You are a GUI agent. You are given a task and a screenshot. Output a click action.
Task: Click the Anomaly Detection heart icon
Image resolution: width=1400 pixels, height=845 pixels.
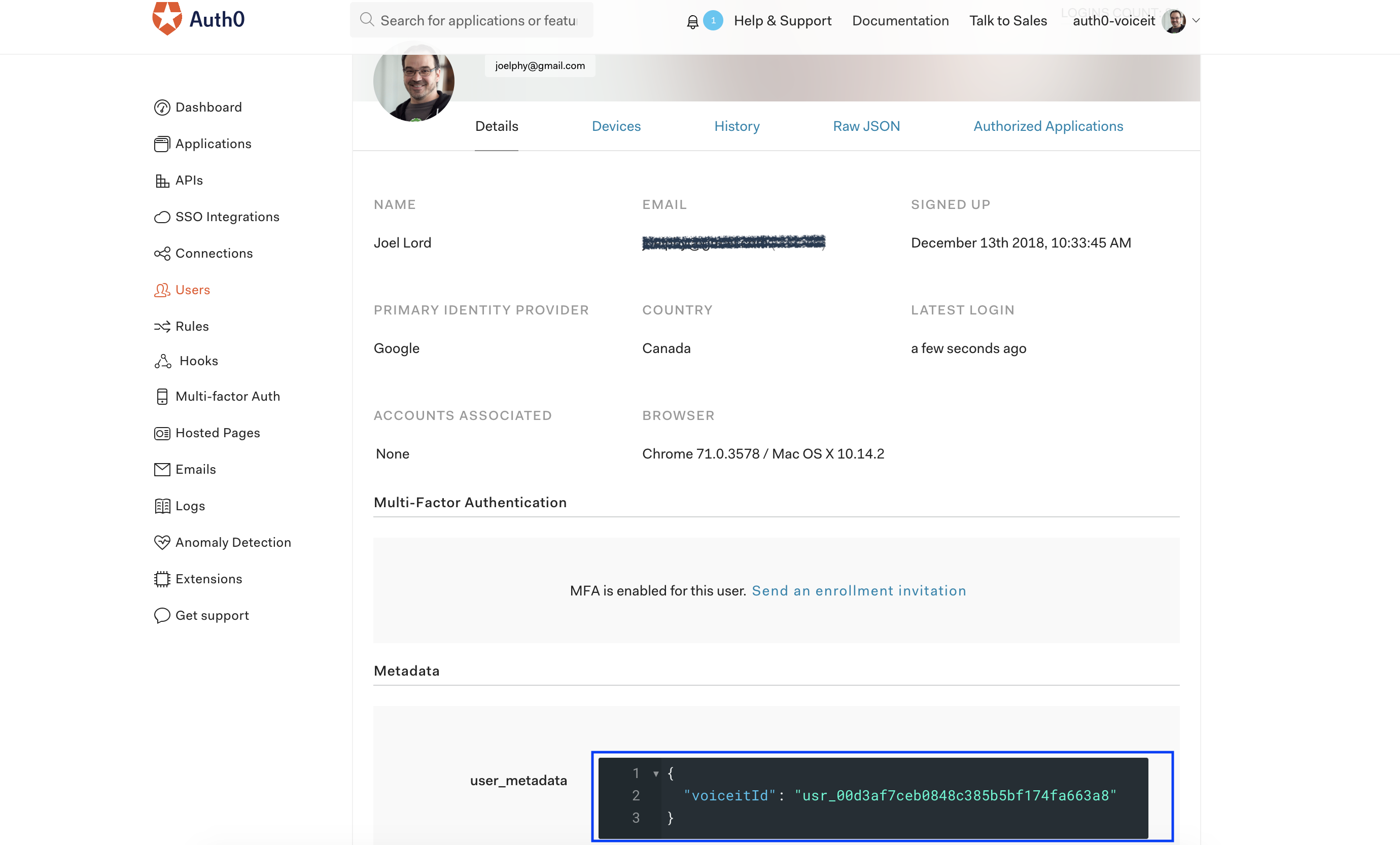coord(162,543)
